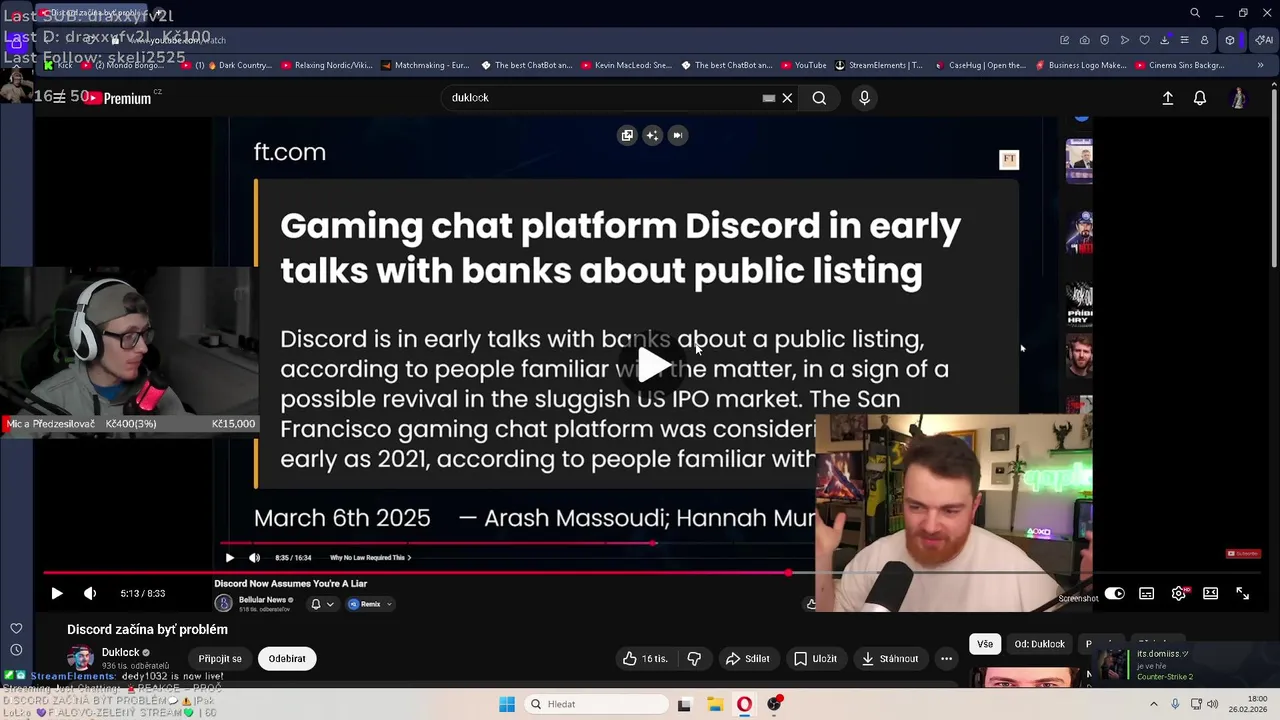Open the more actions three-dot menu
Image resolution: width=1280 pixels, height=720 pixels.
pyautogui.click(x=946, y=658)
